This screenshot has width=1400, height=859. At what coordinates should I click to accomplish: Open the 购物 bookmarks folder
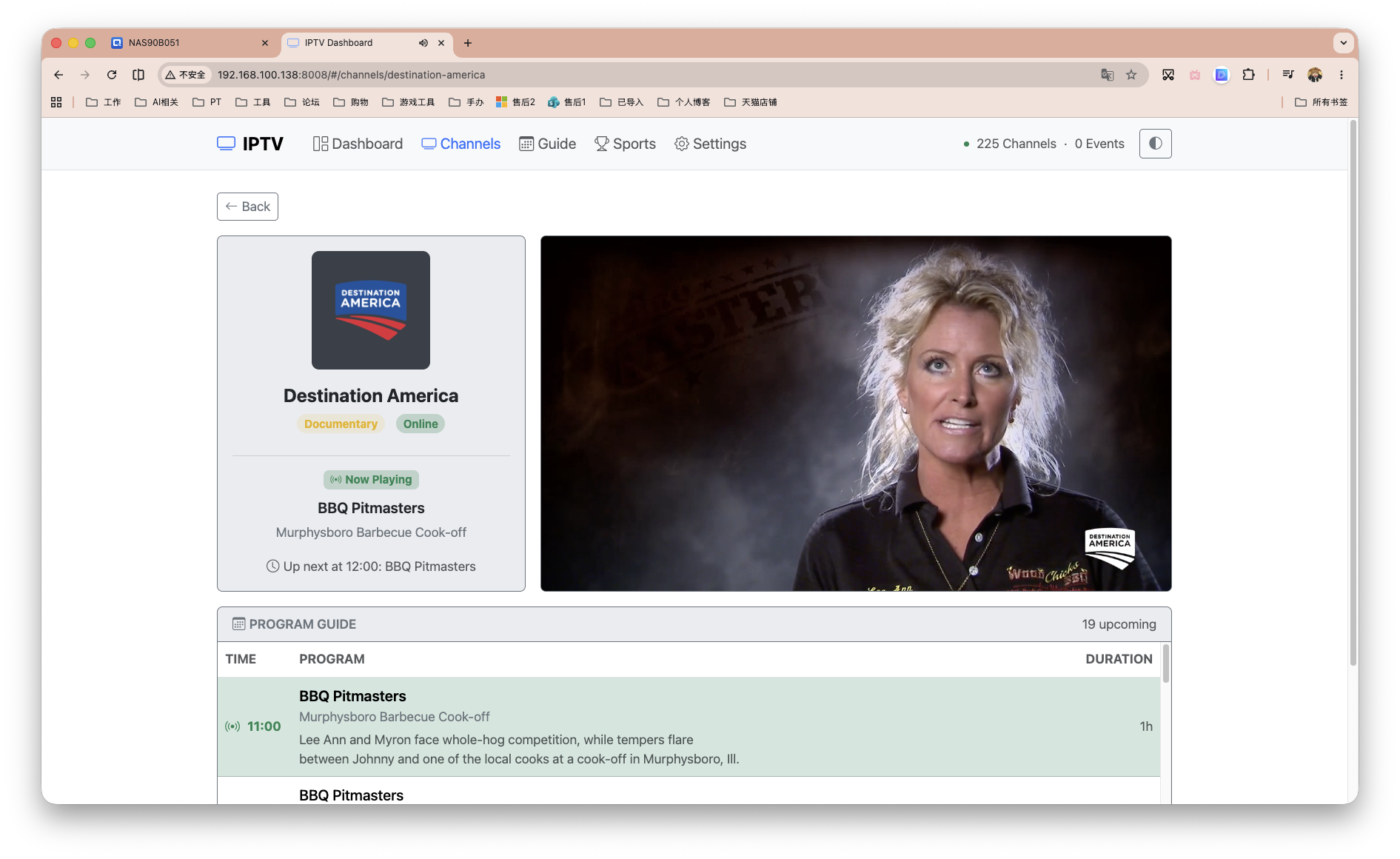pyautogui.click(x=351, y=102)
